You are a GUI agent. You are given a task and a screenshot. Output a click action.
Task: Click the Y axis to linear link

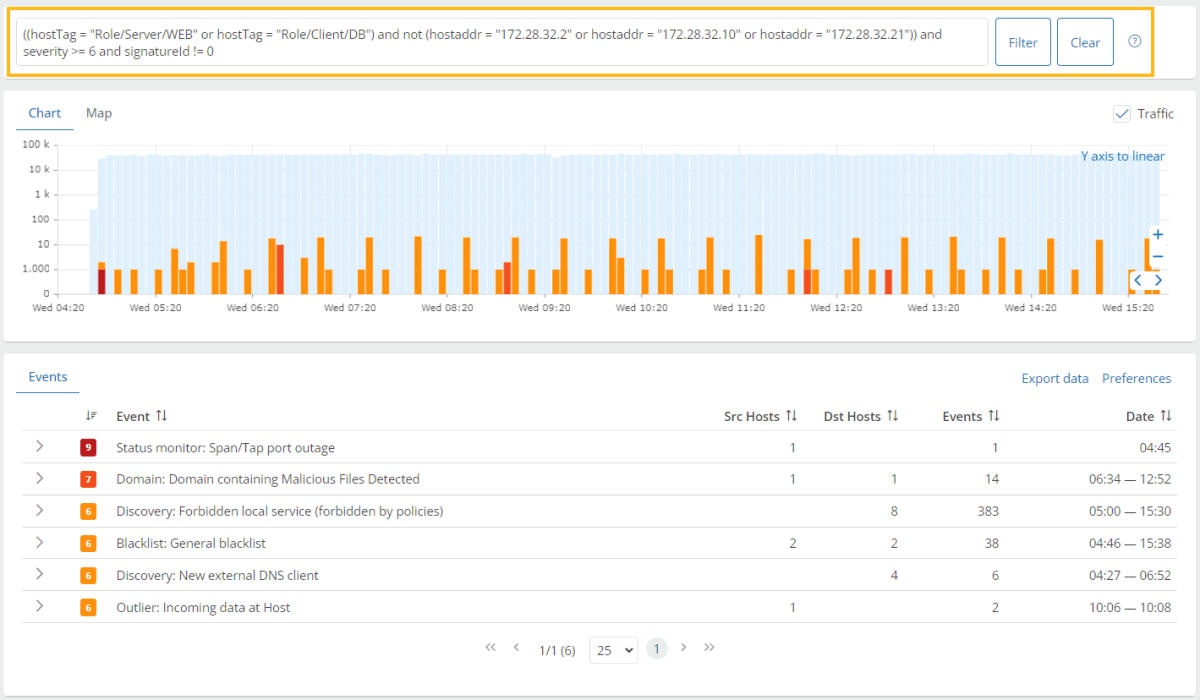(x=1122, y=156)
